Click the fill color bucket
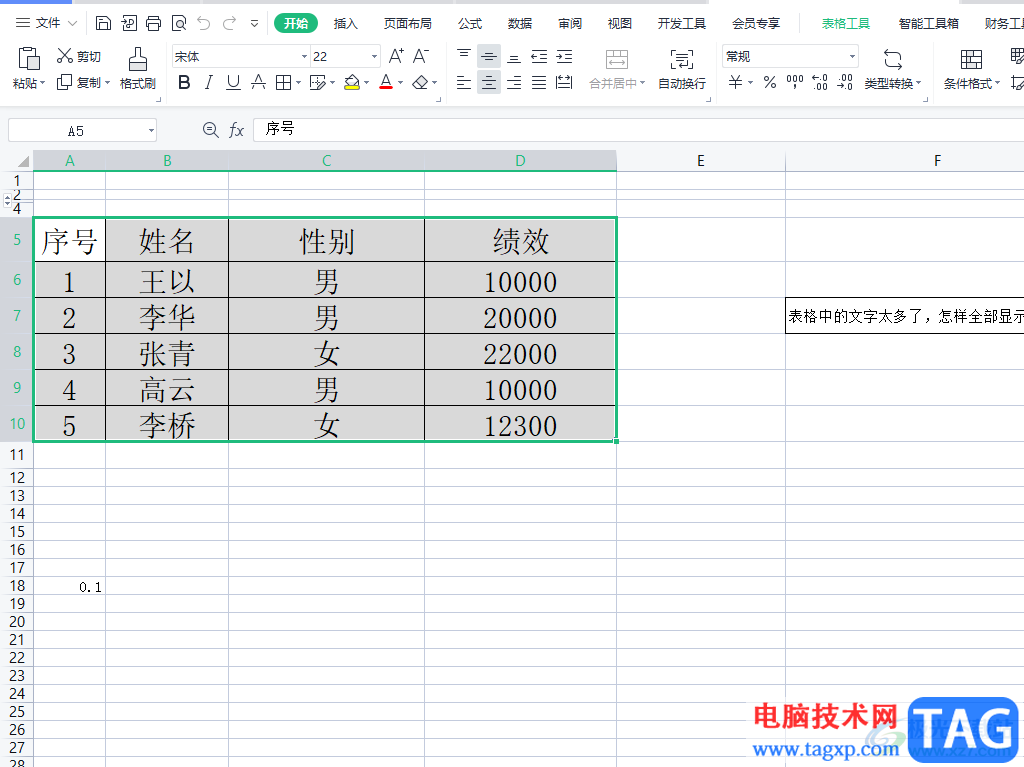The width and height of the screenshot is (1024, 767). (x=352, y=82)
